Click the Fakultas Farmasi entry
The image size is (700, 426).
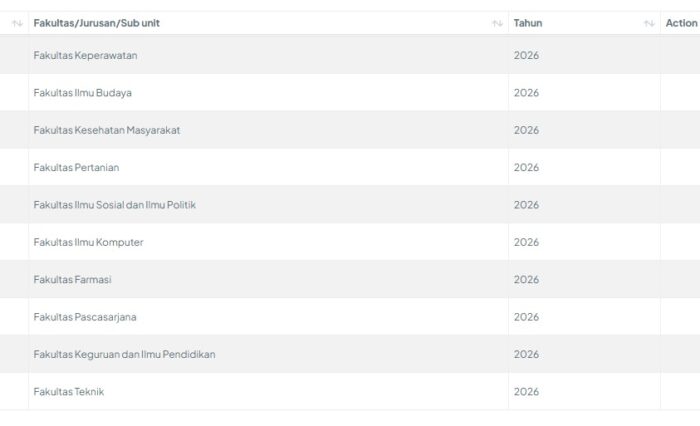click(72, 280)
